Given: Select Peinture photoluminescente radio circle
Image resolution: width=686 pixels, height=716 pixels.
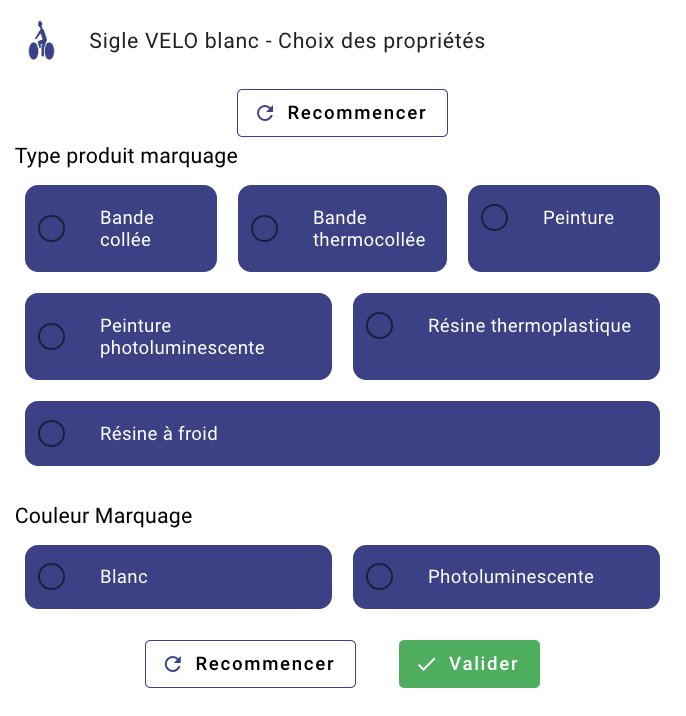Looking at the screenshot, I should pos(51,337).
